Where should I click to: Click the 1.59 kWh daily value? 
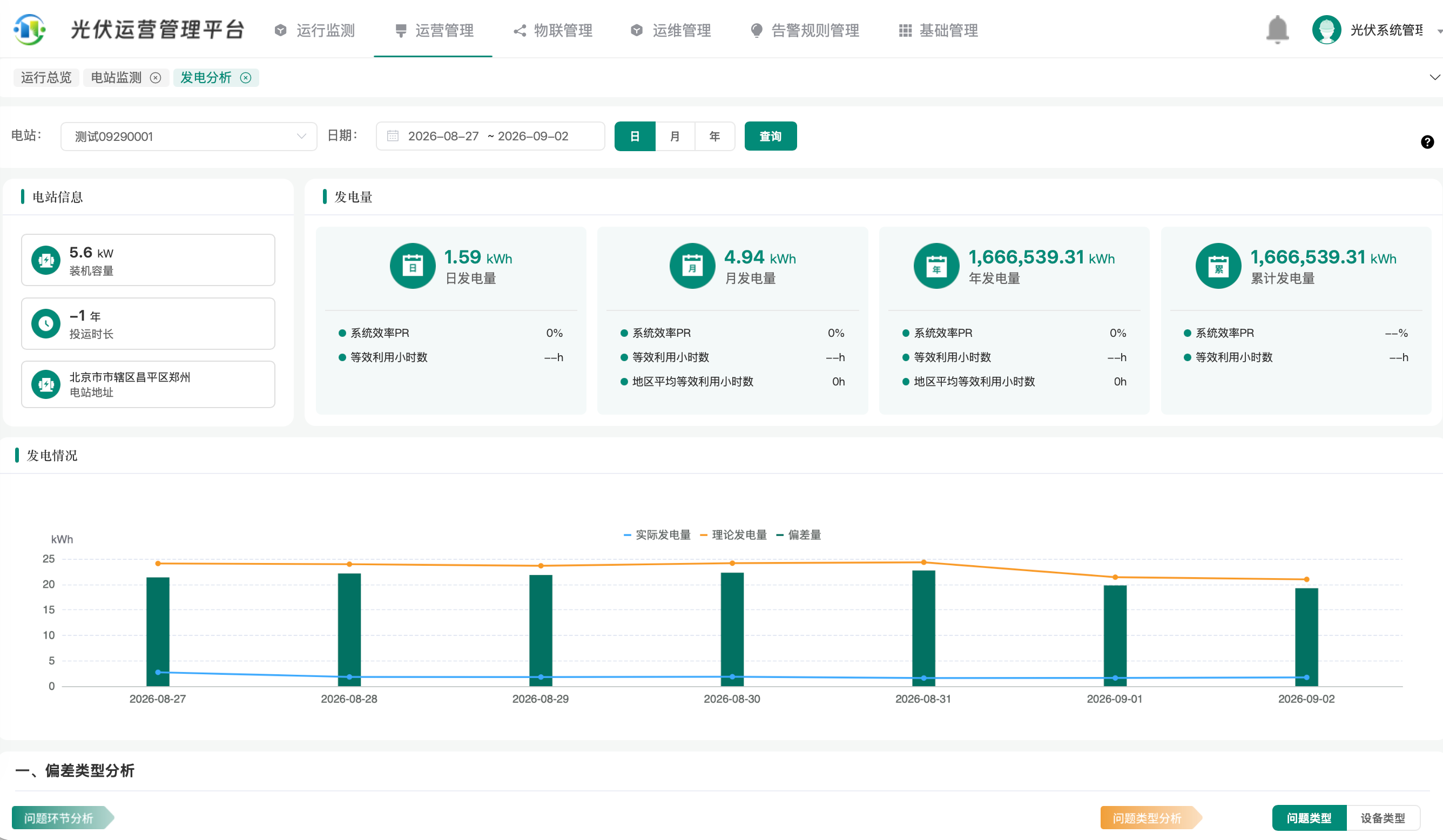coord(478,257)
